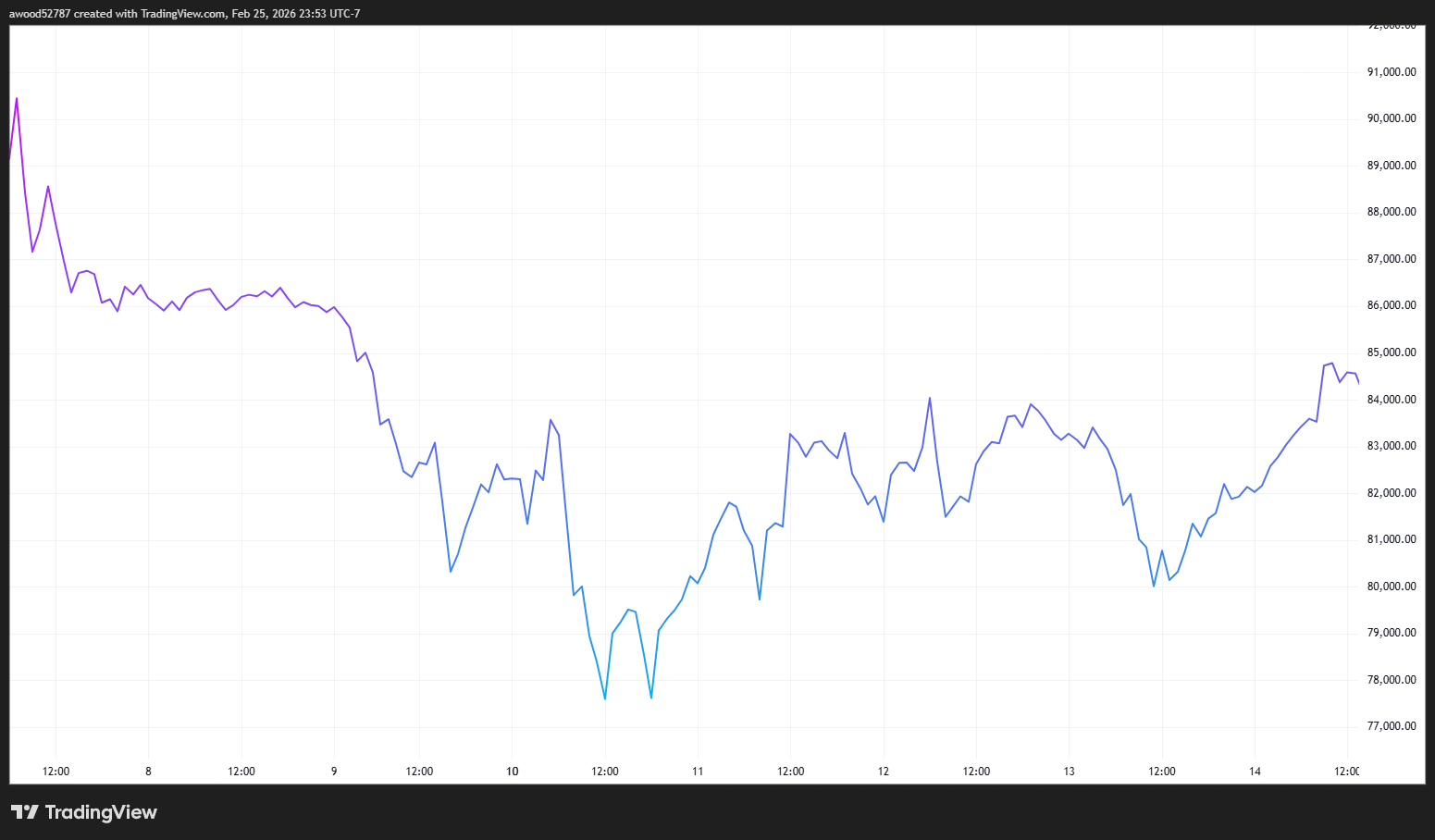Select the lowest dip of the chart line
The height and width of the screenshot is (840, 1435).
click(x=604, y=698)
